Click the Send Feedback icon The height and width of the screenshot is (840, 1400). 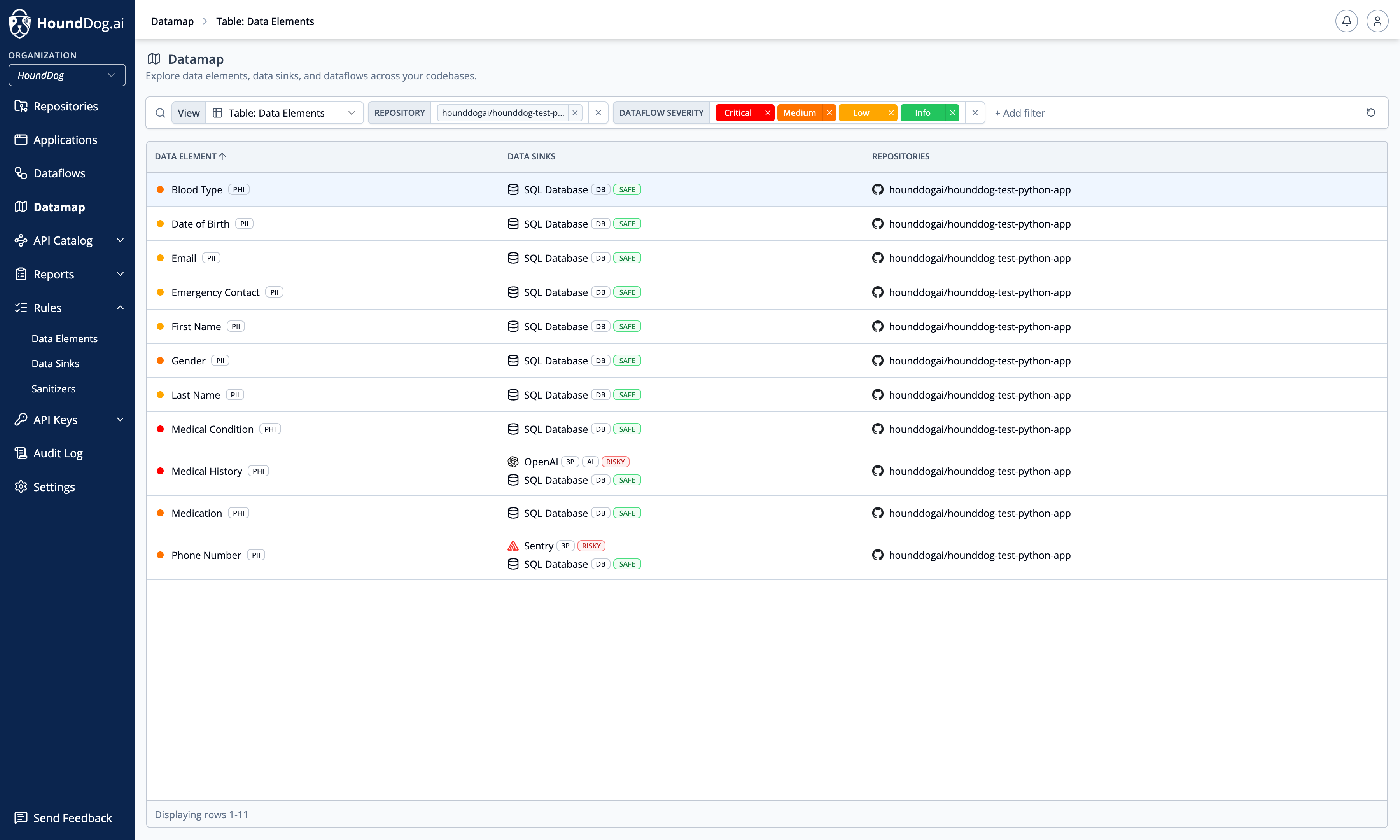[21, 817]
